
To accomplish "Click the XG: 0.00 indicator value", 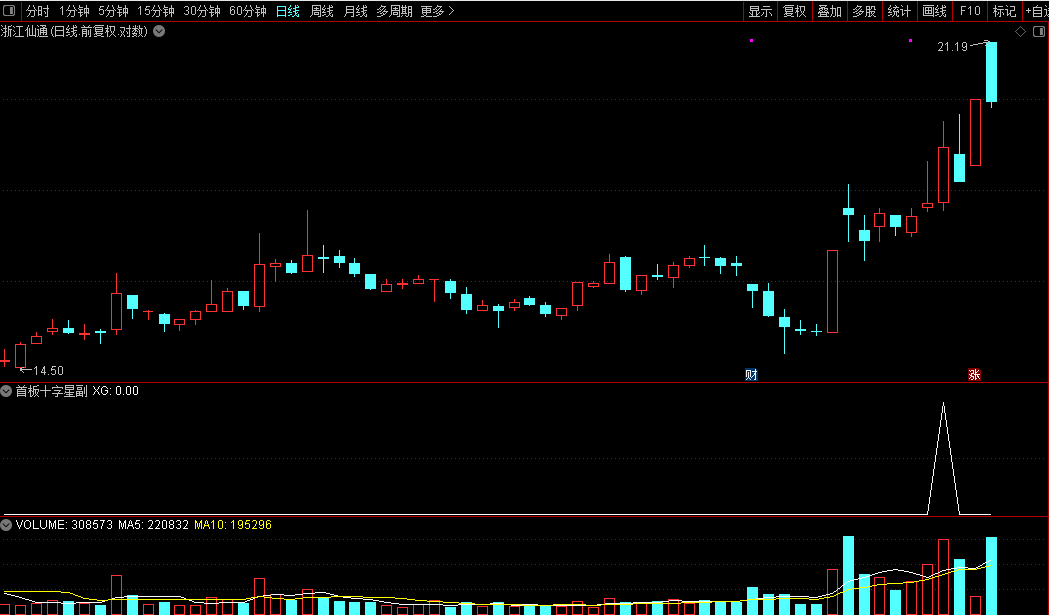I will pos(115,391).
